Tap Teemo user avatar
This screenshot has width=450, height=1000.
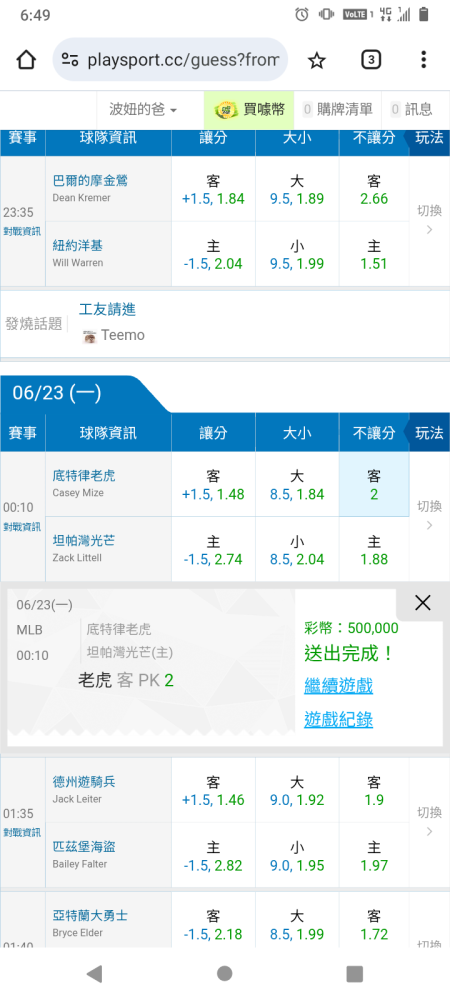90,336
